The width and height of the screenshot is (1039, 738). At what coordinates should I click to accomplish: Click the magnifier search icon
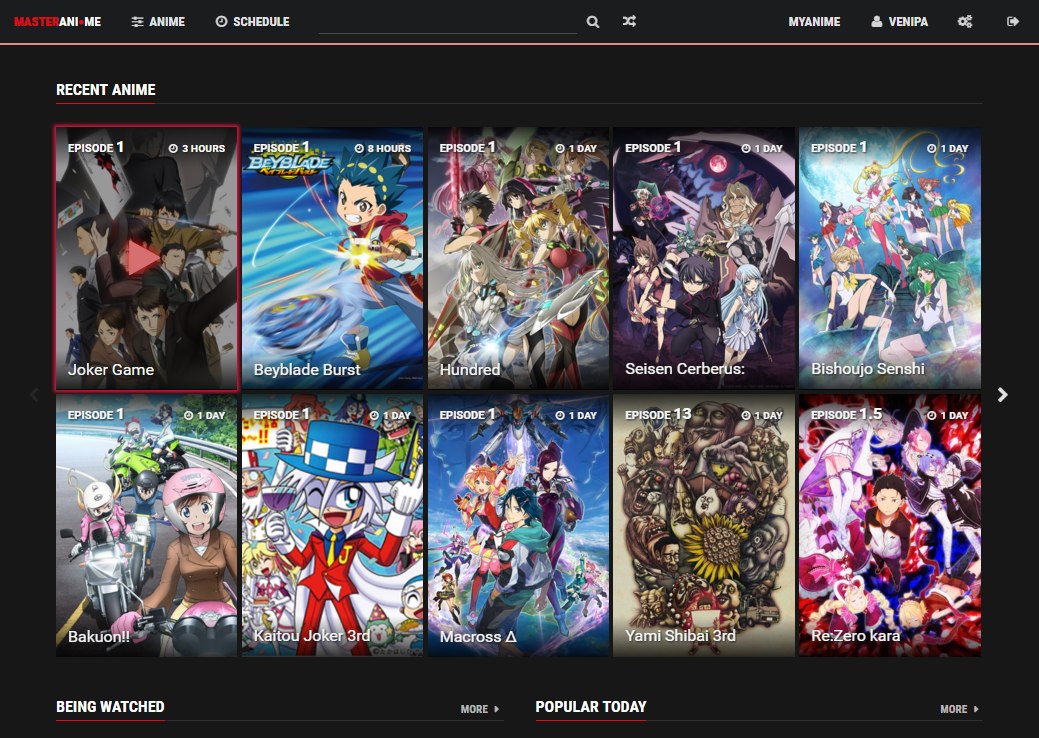pos(593,22)
